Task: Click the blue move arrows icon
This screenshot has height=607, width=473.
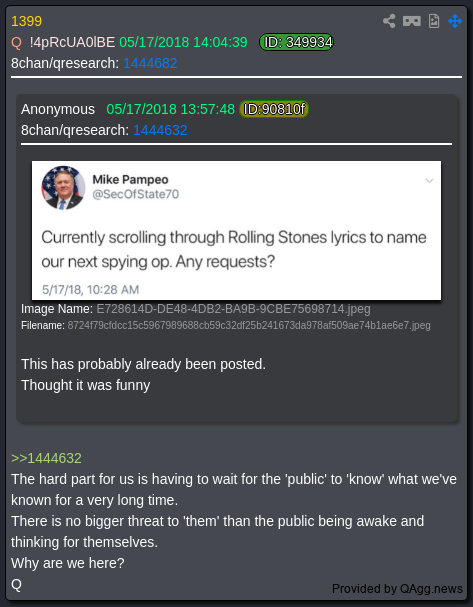Action: coord(455,21)
